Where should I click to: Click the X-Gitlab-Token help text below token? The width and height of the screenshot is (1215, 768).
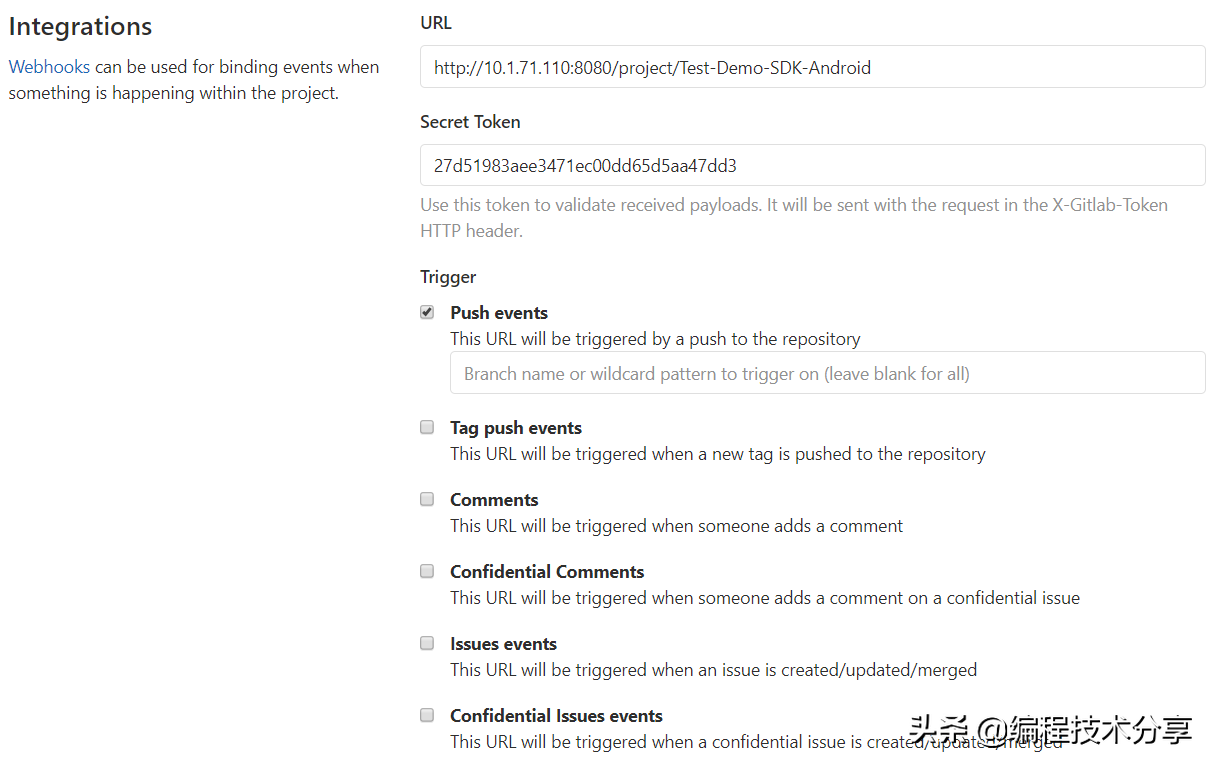coord(794,217)
